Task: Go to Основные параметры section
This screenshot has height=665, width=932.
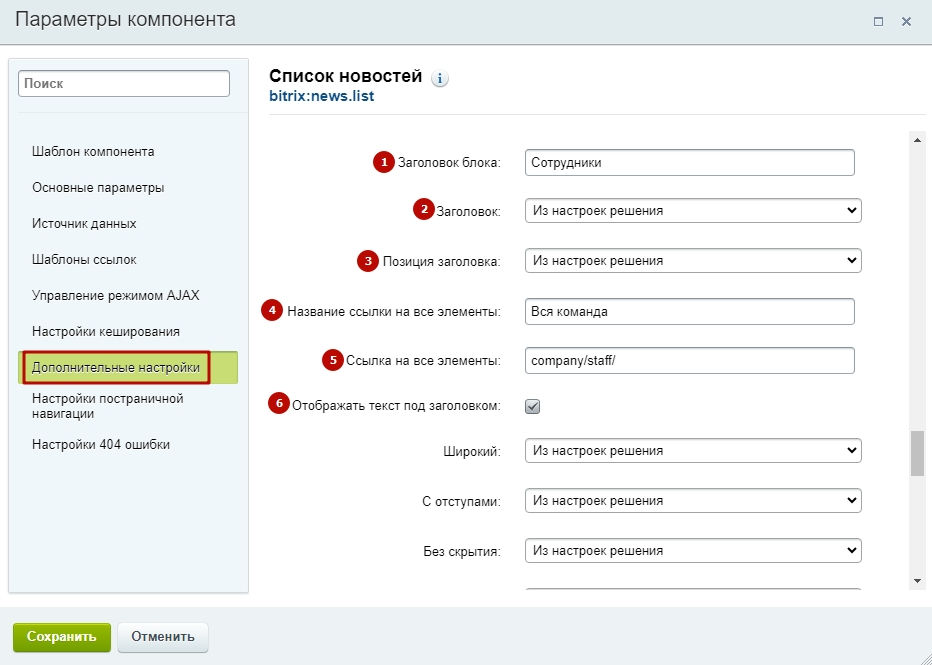Action: pos(98,188)
